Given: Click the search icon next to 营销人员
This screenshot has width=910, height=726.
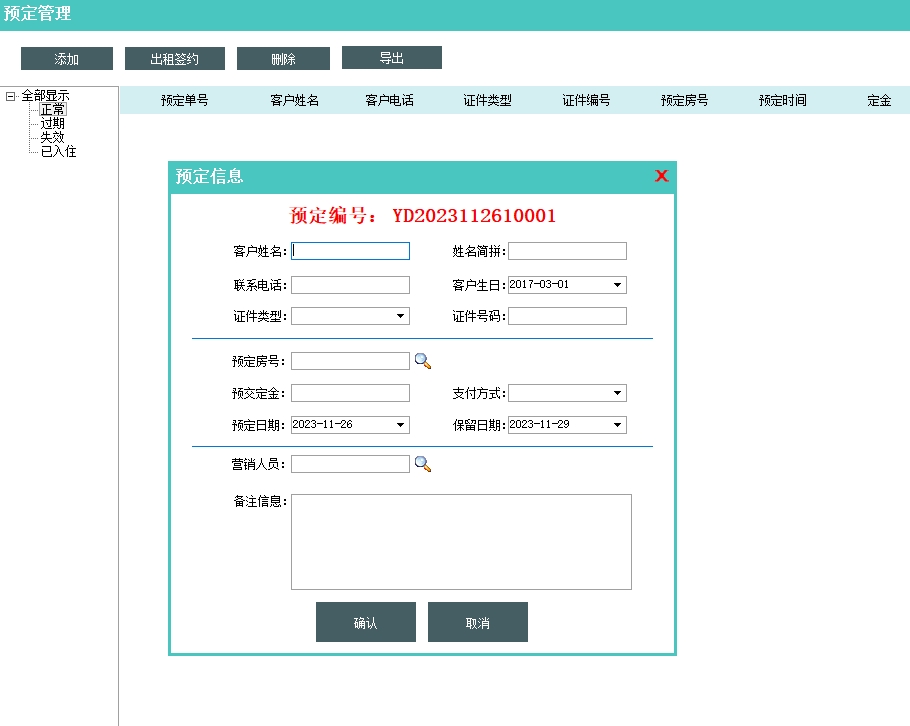Looking at the screenshot, I should coord(423,464).
